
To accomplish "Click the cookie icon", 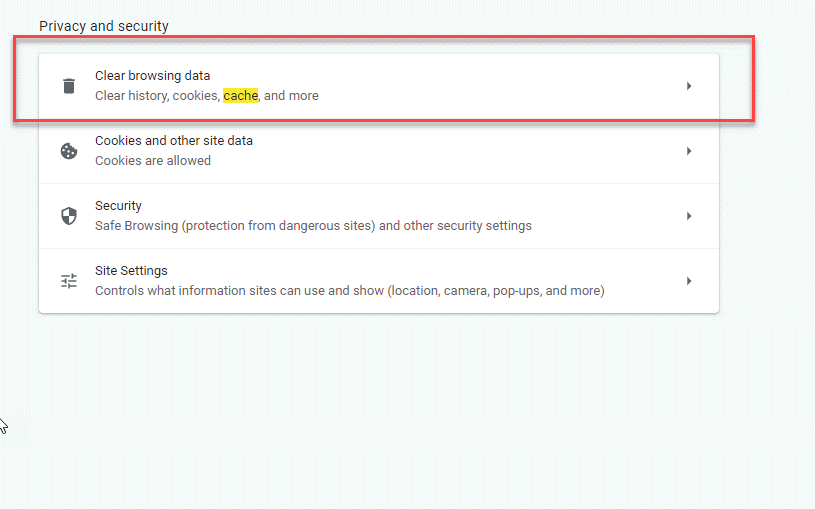I will (x=69, y=151).
